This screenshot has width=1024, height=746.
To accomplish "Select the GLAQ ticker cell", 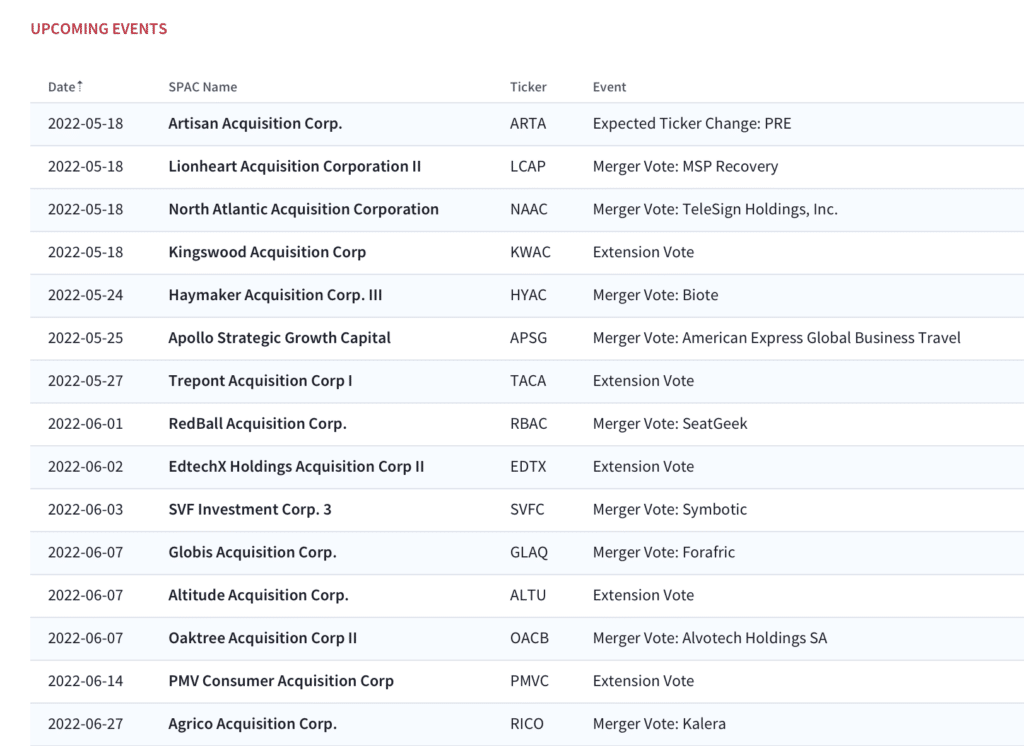I will (529, 553).
